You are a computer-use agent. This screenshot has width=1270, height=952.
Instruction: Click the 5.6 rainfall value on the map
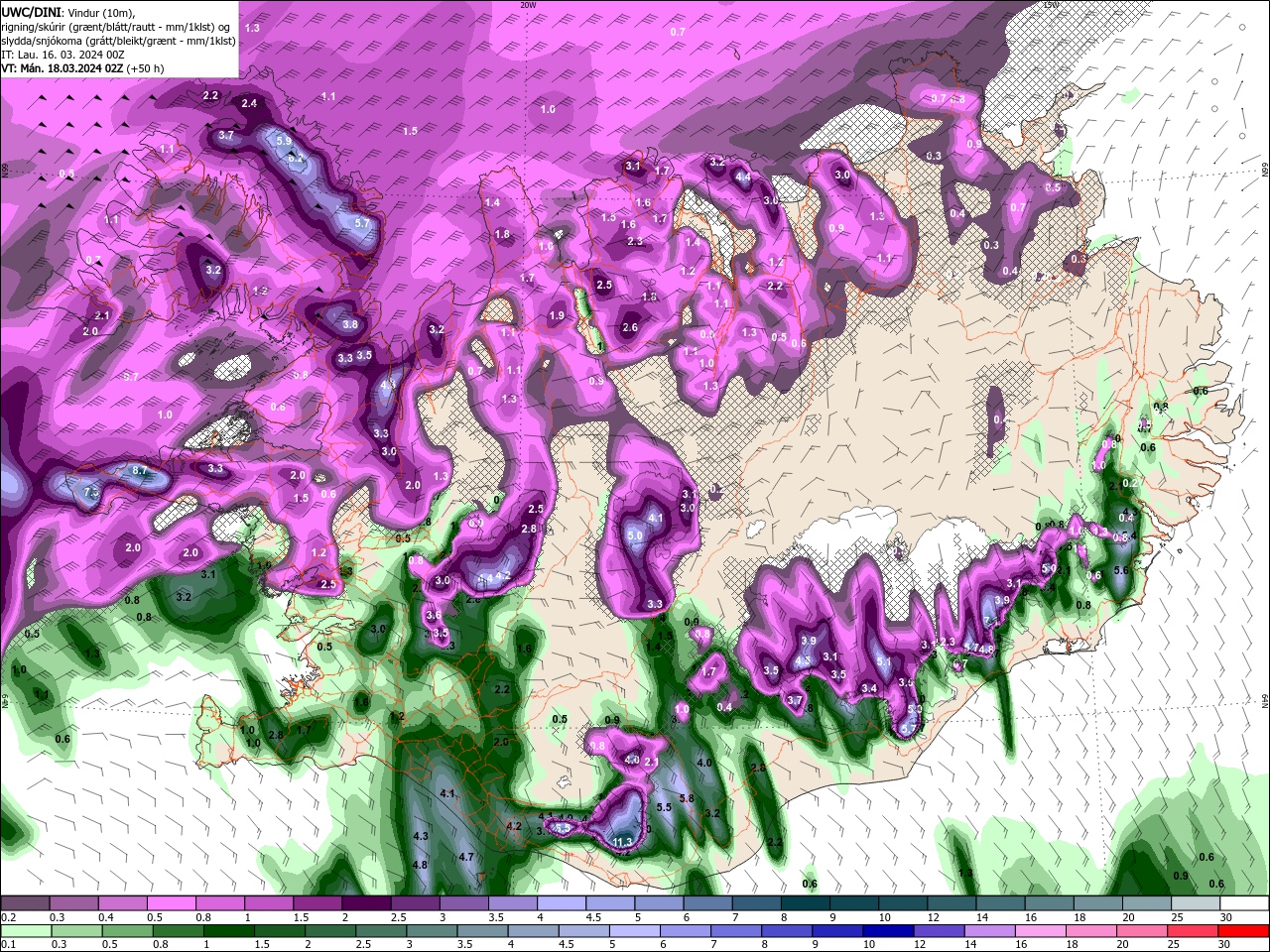point(1122,570)
